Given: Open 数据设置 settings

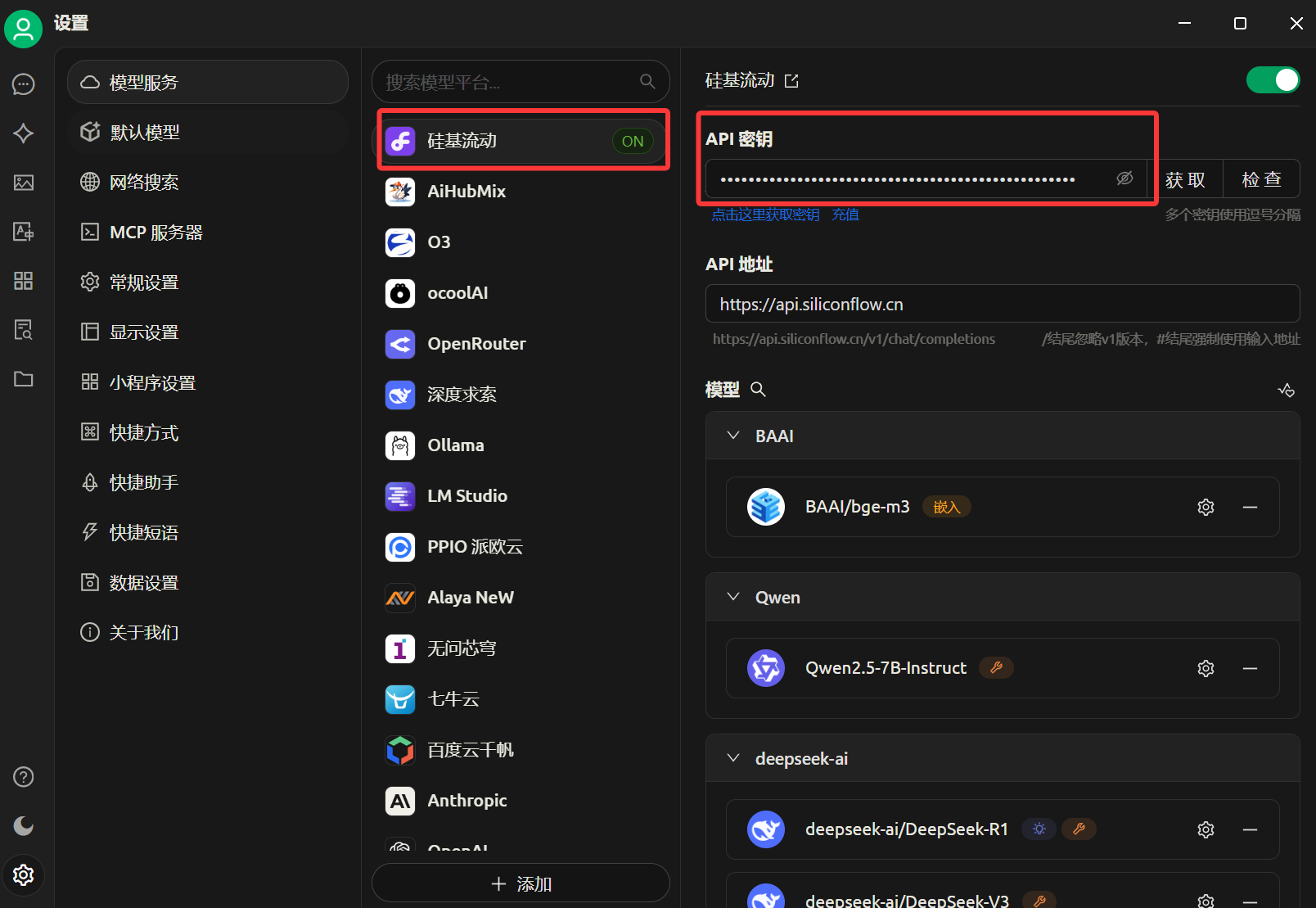Looking at the screenshot, I should [x=208, y=582].
